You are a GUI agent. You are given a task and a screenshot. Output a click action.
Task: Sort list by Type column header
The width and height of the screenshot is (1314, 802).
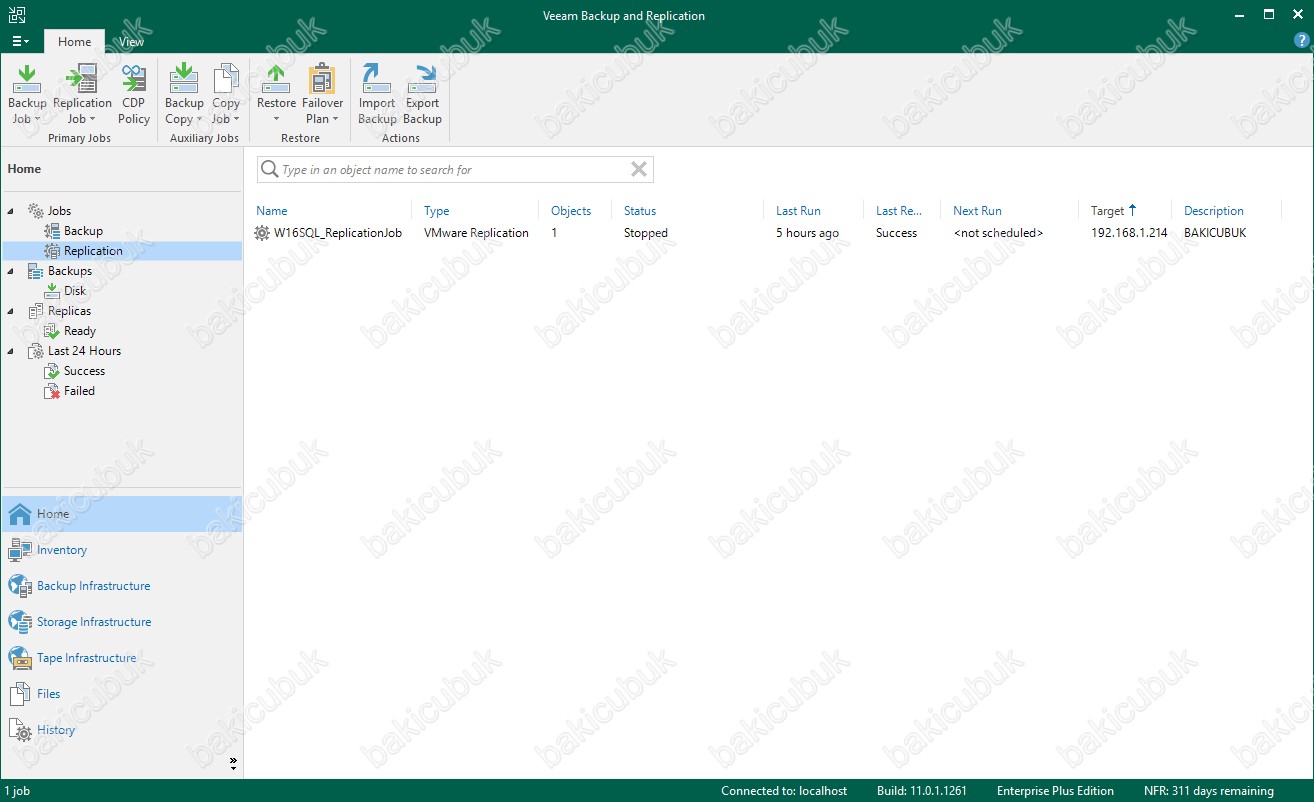(436, 211)
